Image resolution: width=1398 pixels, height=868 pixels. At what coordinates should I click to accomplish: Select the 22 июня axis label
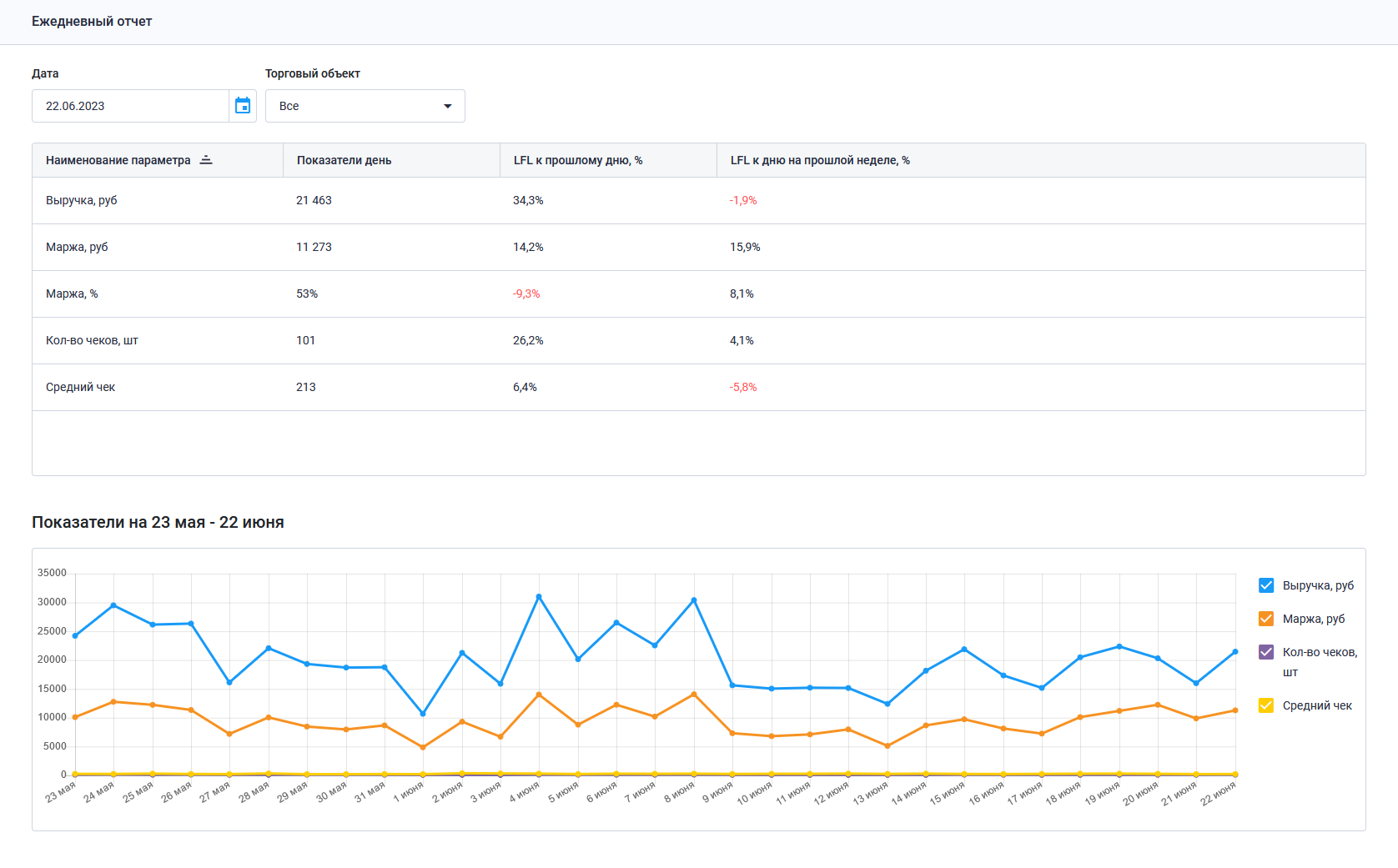(x=1218, y=794)
